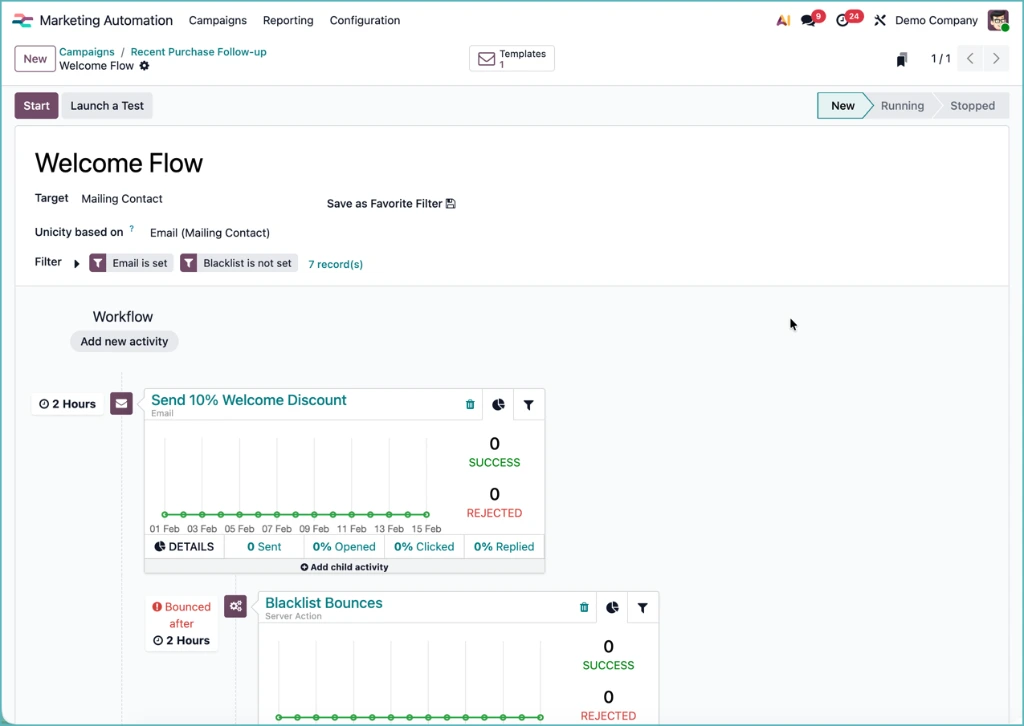Image resolution: width=1024 pixels, height=726 pixels.
Task: Open graph view of Blacklist Bounces
Action: click(612, 608)
